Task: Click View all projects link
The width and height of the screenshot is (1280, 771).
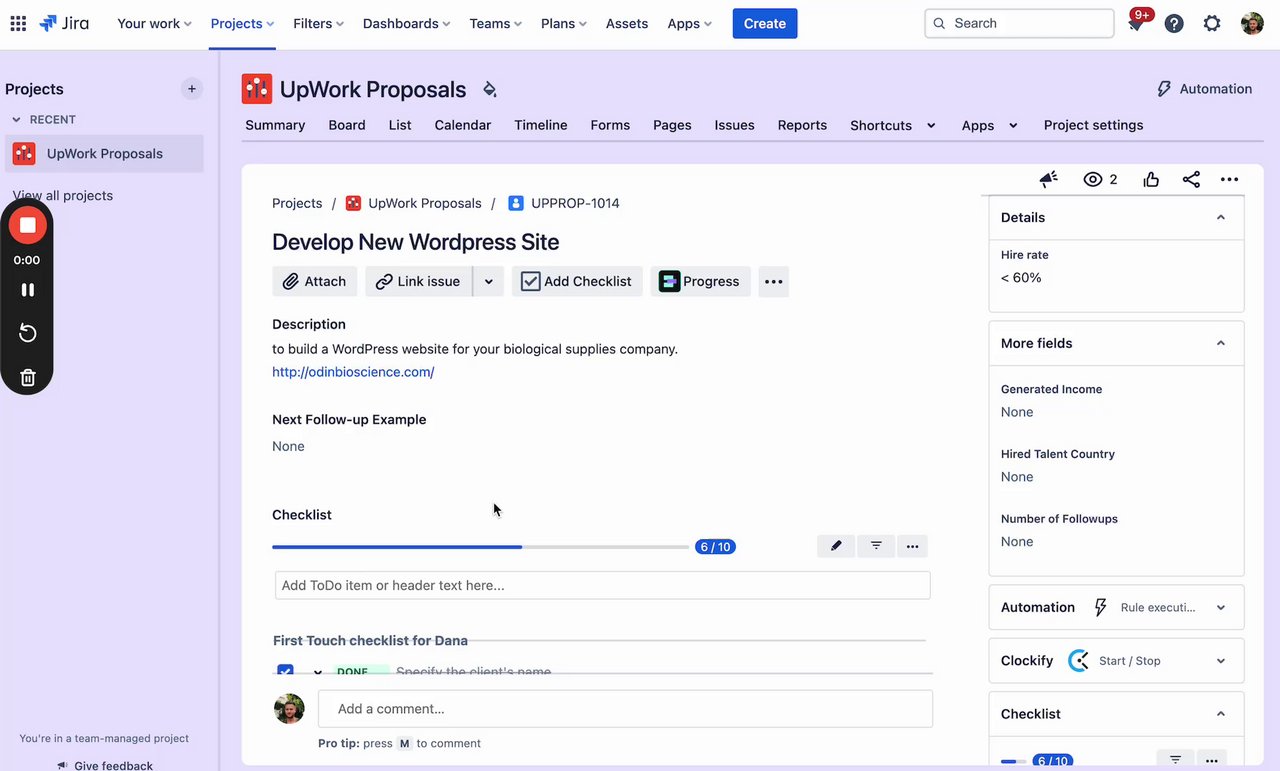Action: pos(62,195)
